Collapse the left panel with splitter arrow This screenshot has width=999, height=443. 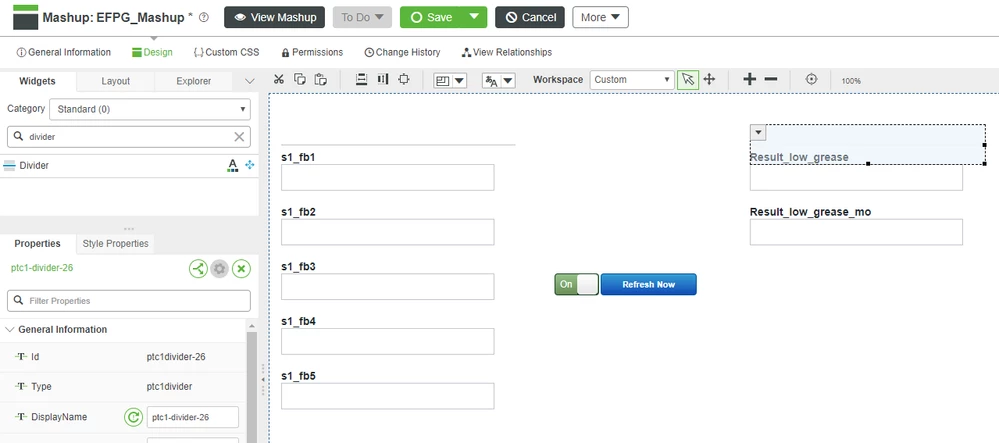pyautogui.click(x=263, y=379)
